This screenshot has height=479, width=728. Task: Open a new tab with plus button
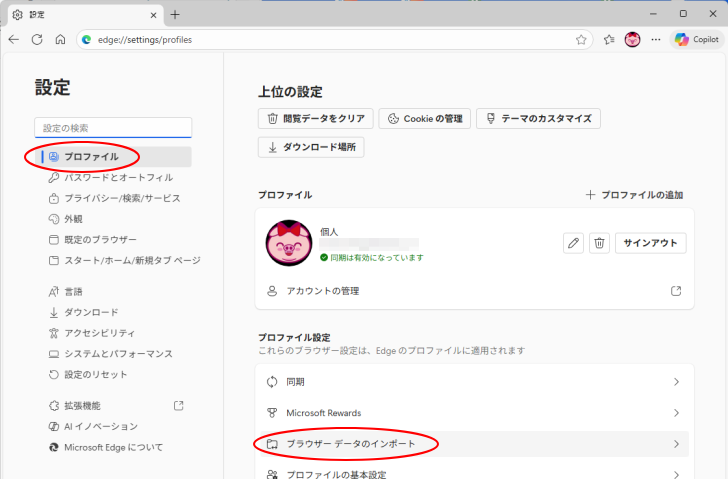click(x=175, y=15)
